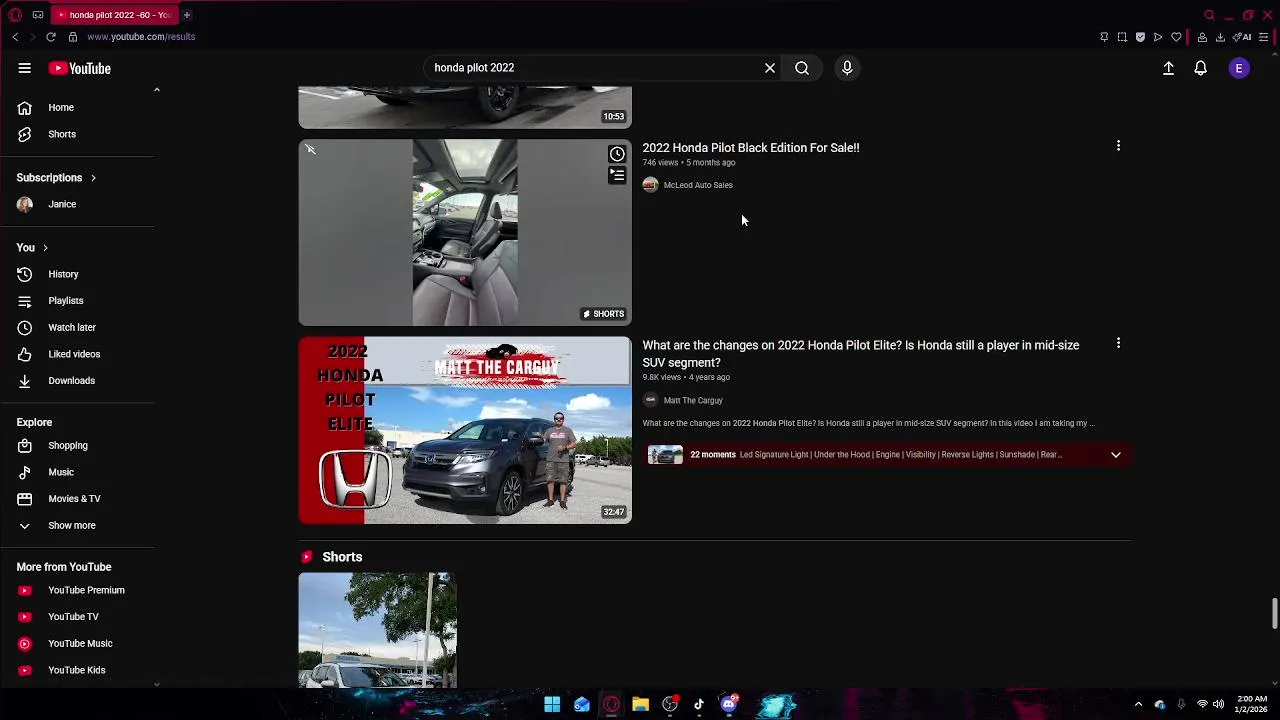Open the McLeod Auto Sales channel
This screenshot has height=720, width=1280.
tap(698, 185)
